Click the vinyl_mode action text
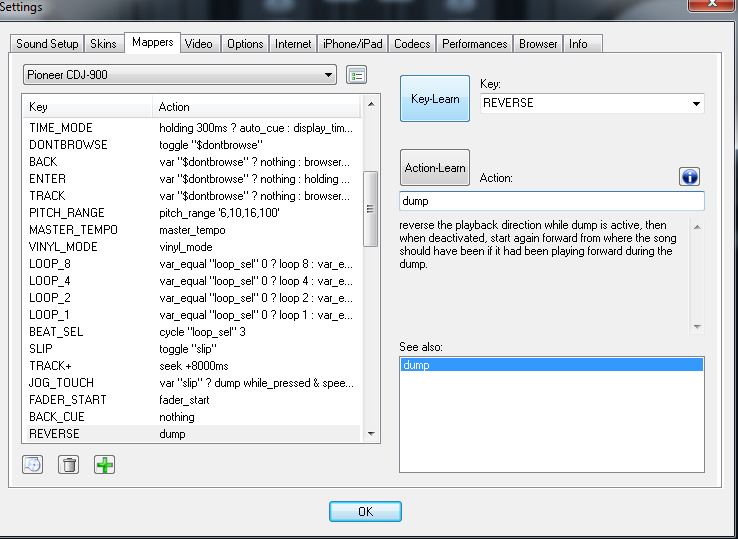Screen dimensions: 738x539 point(185,247)
